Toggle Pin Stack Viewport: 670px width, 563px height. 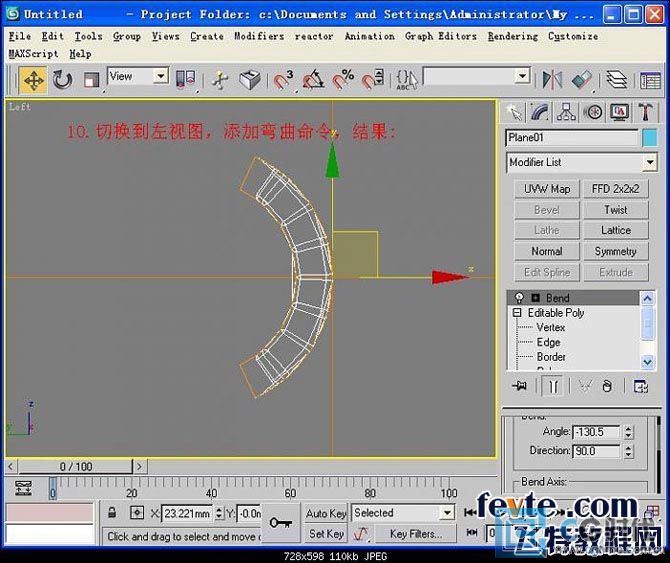(x=520, y=386)
